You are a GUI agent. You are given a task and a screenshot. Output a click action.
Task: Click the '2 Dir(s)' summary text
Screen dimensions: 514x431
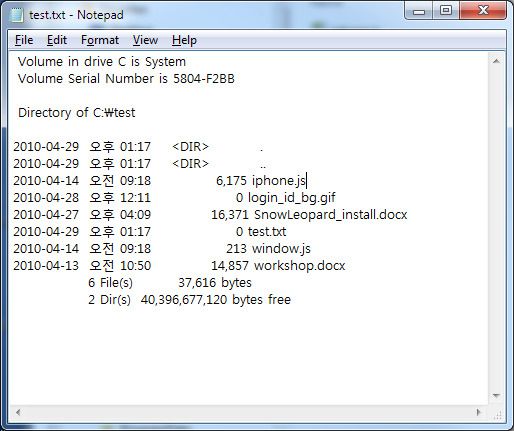(109, 300)
